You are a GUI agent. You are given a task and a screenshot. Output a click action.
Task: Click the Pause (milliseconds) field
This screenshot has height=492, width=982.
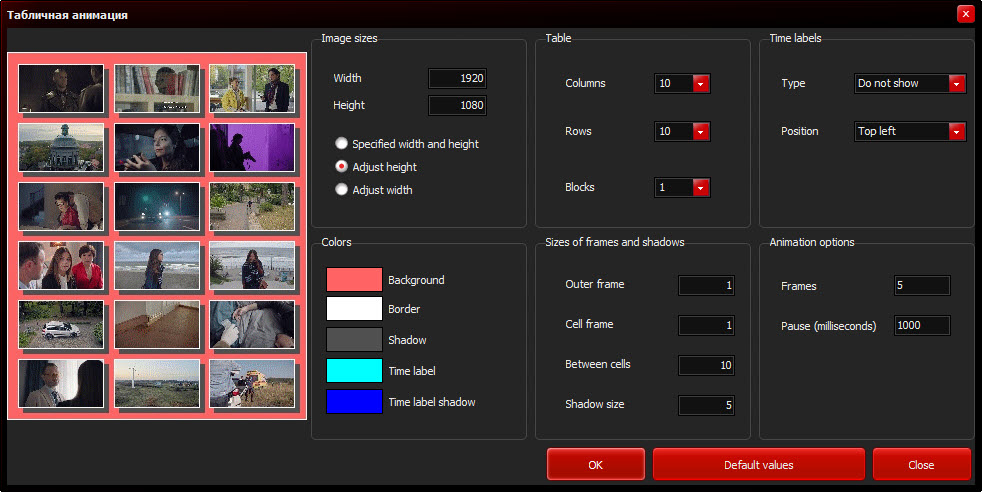[x=922, y=325]
